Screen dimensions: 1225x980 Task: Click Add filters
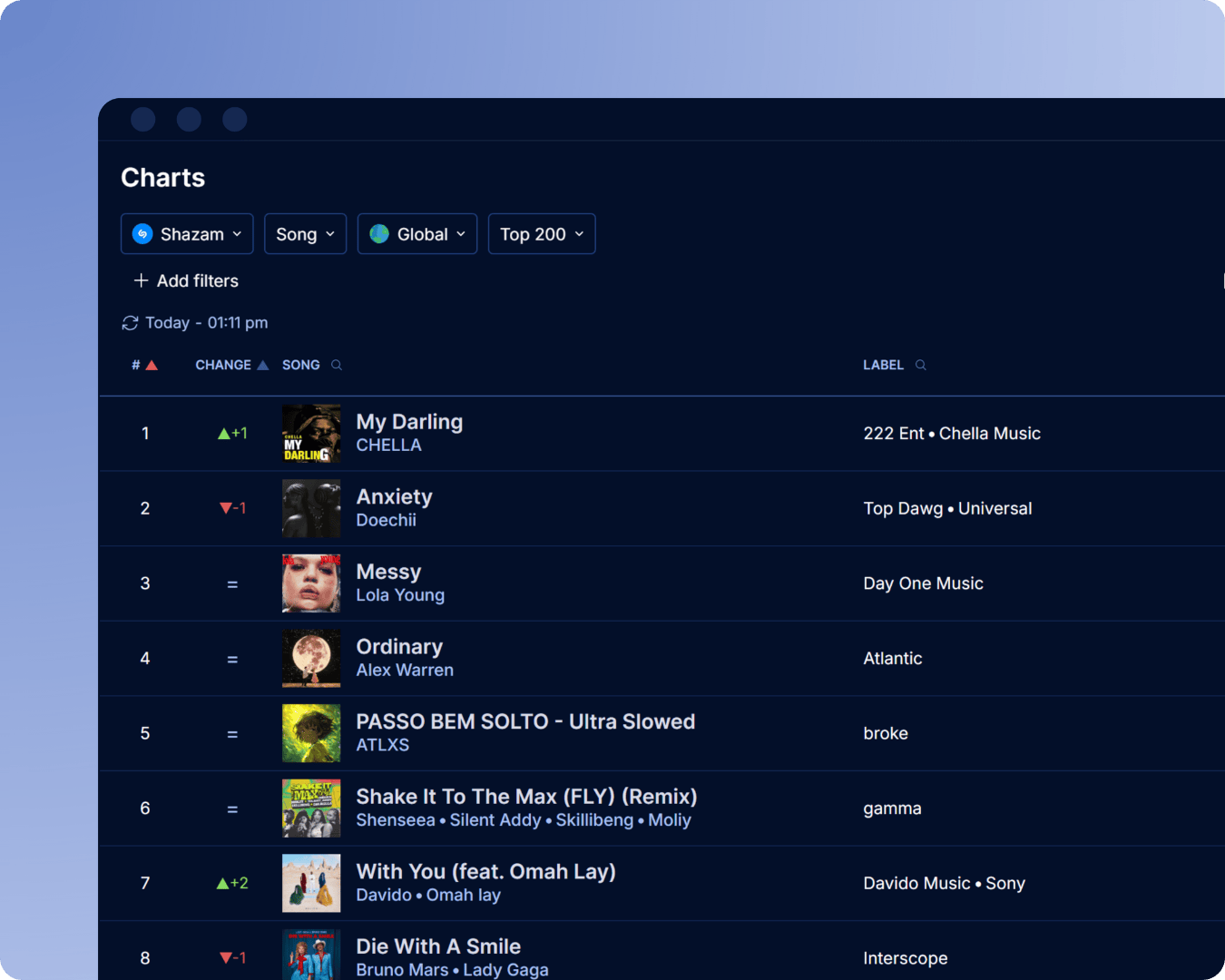point(197,280)
